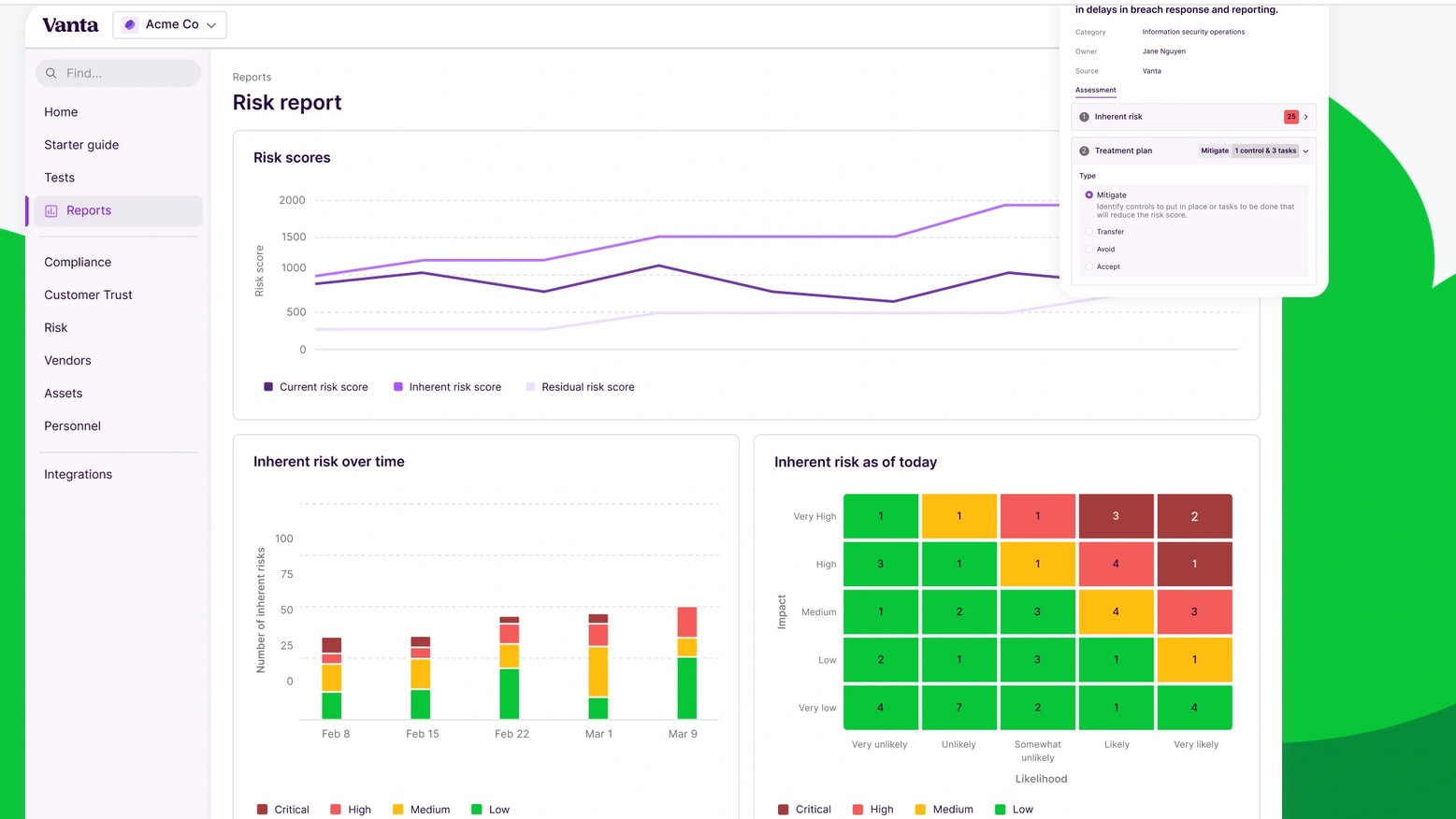Image resolution: width=1456 pixels, height=819 pixels.
Task: Collapse the Treatment plan section chevron
Action: [x=1306, y=151]
